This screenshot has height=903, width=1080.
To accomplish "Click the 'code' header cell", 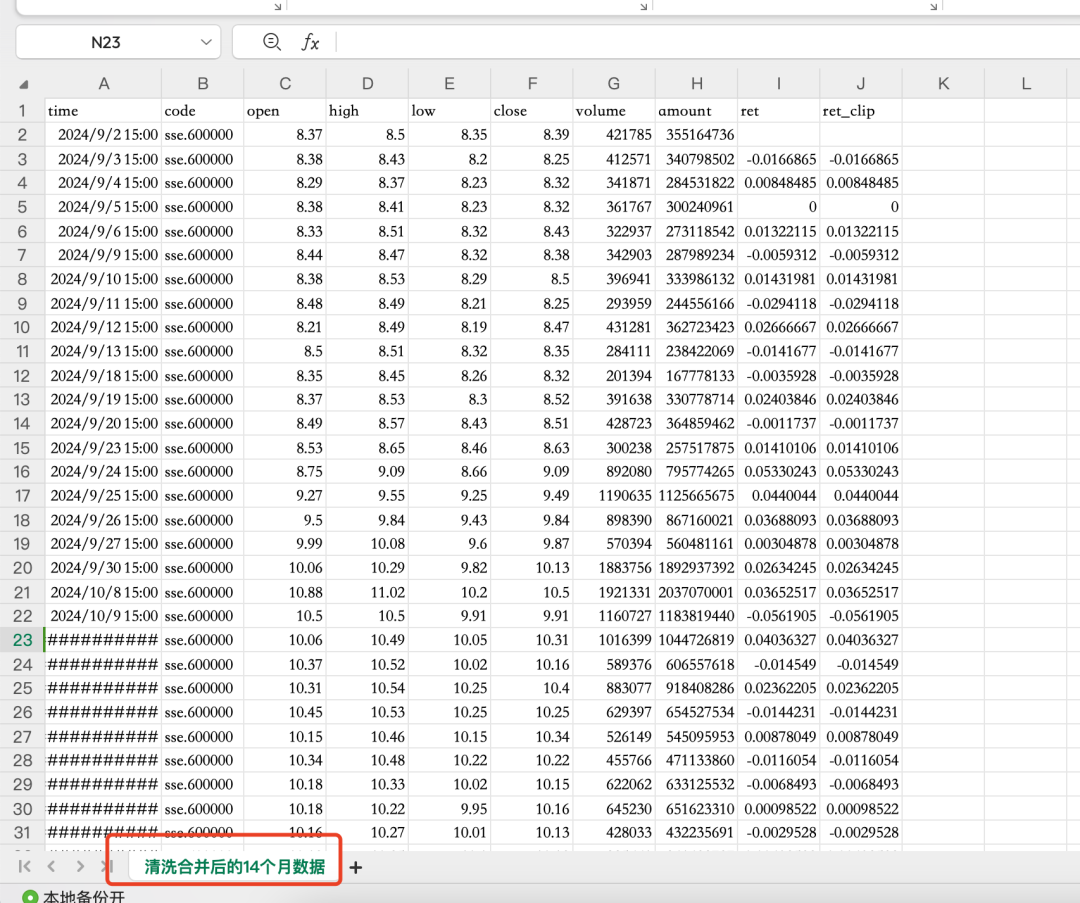I will 202,111.
